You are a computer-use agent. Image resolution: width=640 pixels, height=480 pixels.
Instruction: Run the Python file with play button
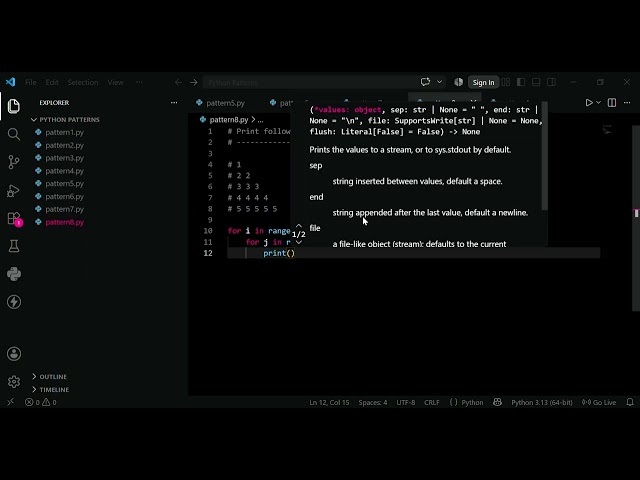pos(589,102)
